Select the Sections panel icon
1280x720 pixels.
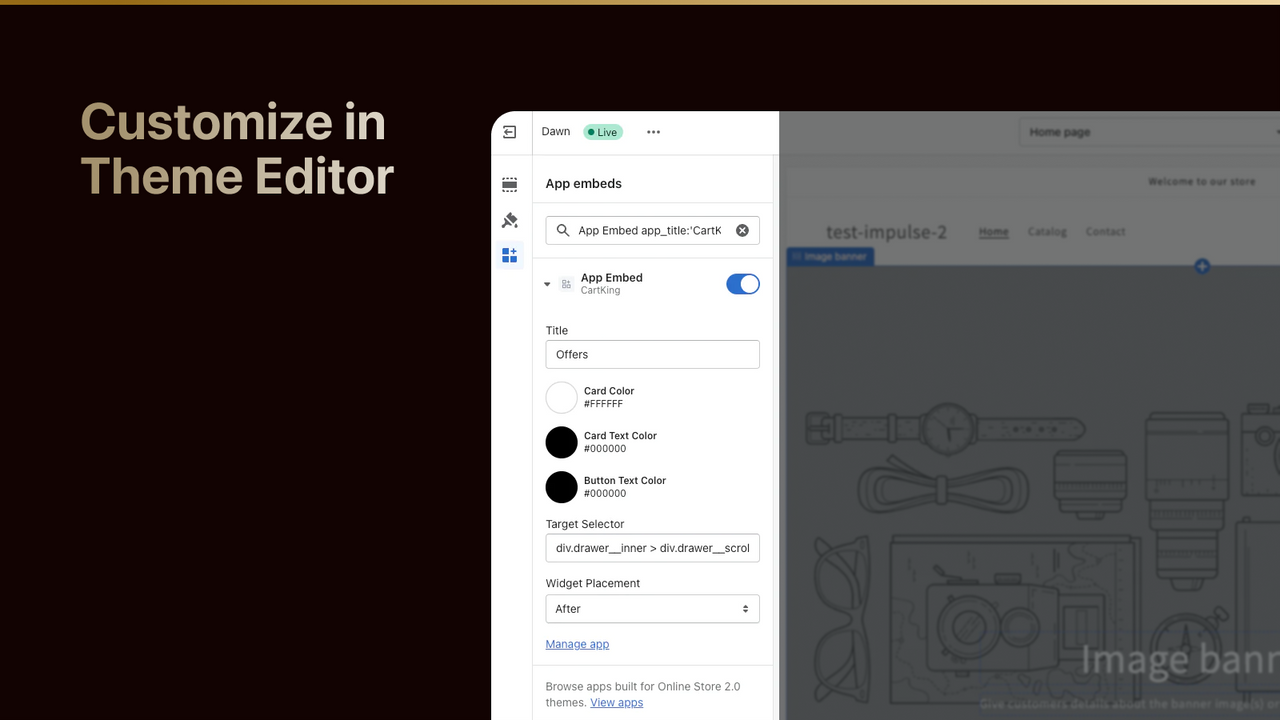tap(509, 184)
